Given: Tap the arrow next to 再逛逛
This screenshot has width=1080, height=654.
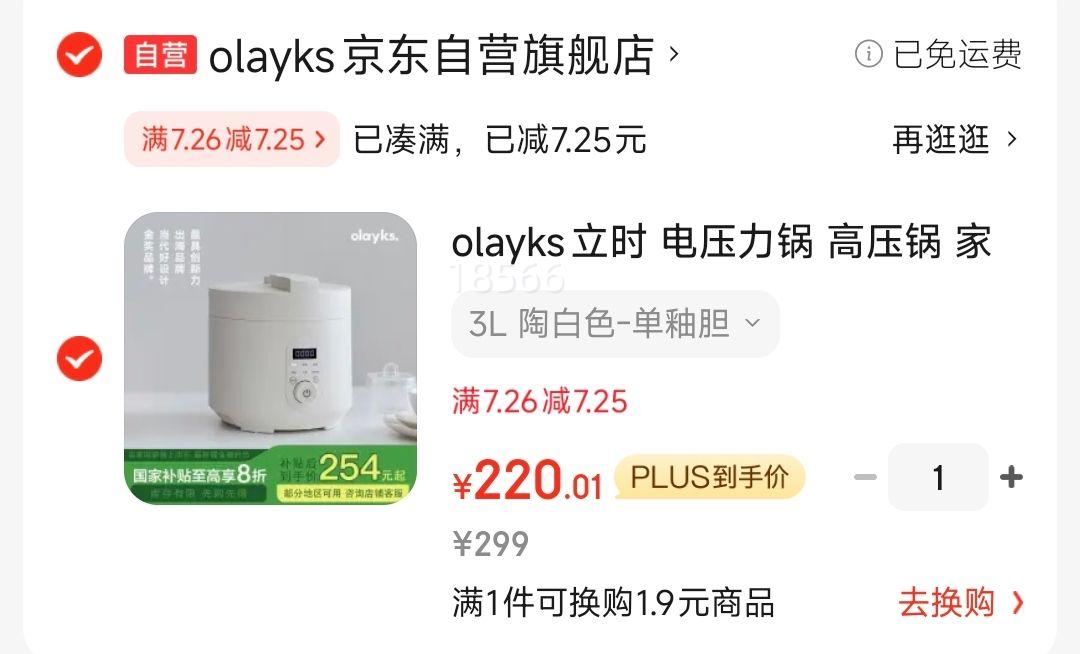Looking at the screenshot, I should 1012,140.
